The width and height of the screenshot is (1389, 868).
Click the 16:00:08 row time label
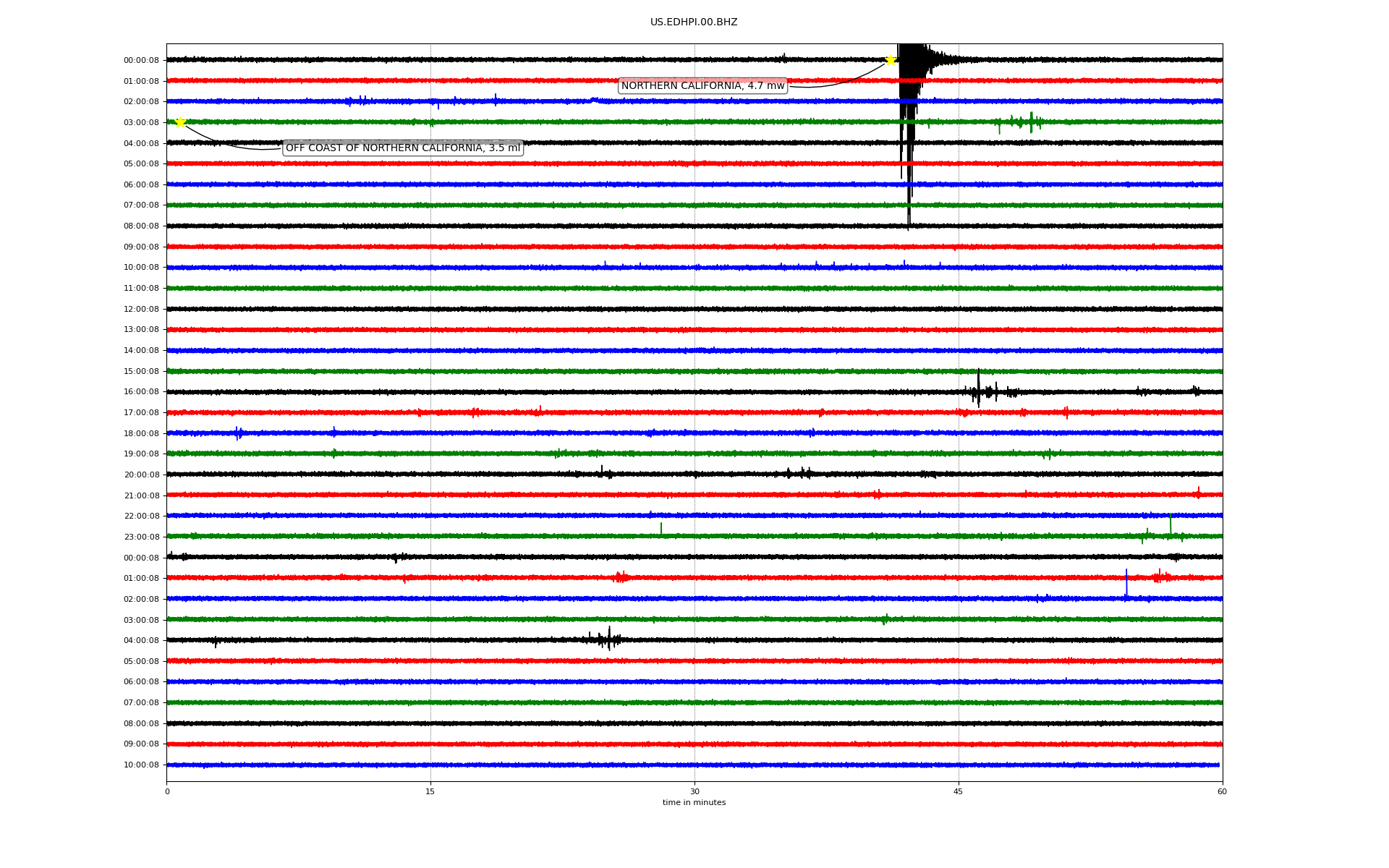pyautogui.click(x=141, y=392)
